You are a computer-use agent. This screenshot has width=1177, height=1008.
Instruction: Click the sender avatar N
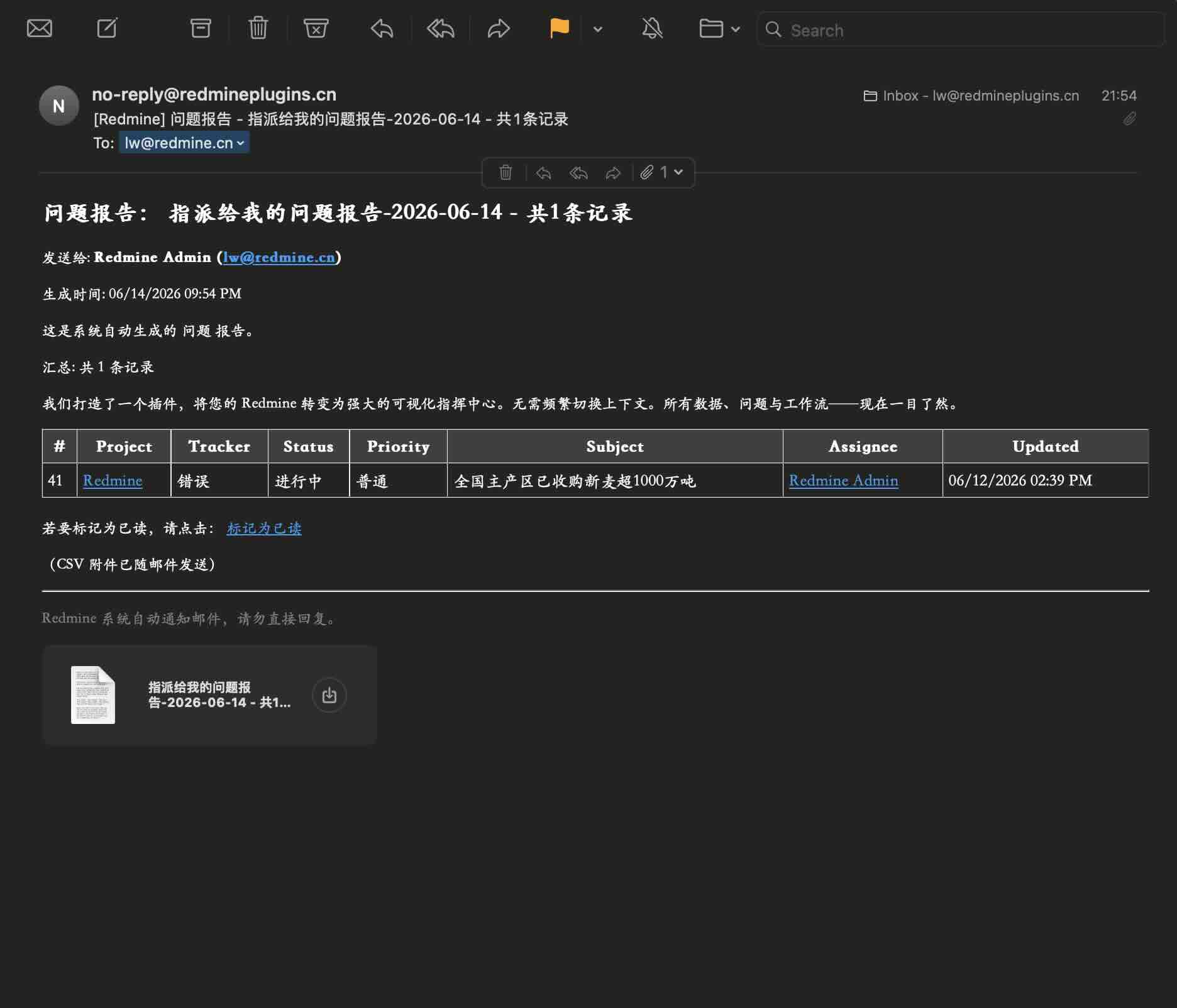point(59,106)
